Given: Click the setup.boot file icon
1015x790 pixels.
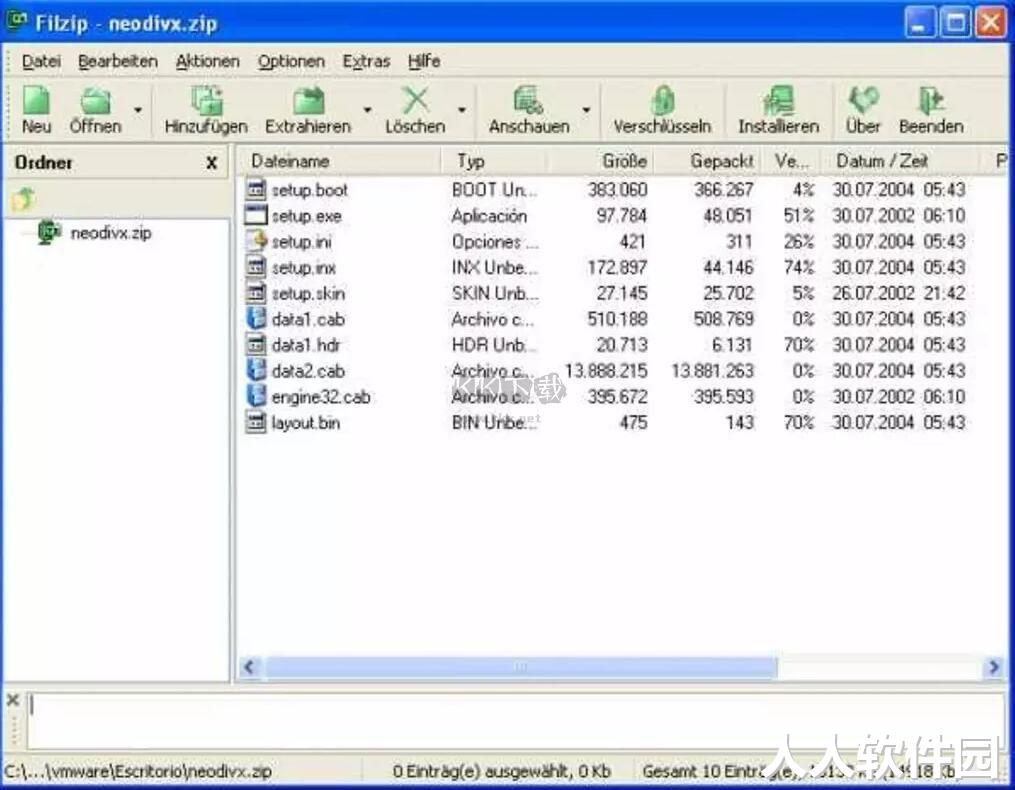Looking at the screenshot, I should click(x=256, y=190).
